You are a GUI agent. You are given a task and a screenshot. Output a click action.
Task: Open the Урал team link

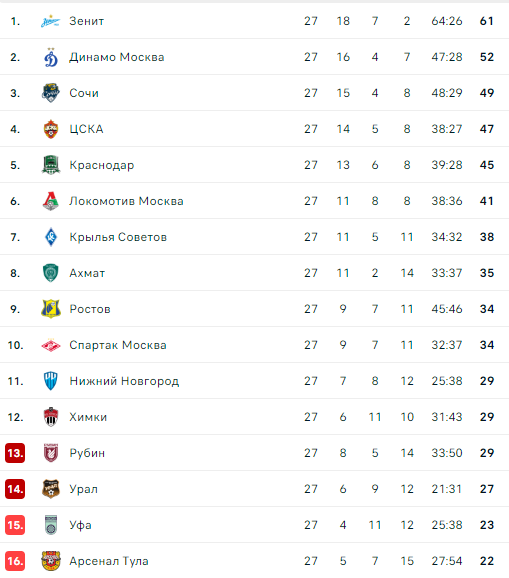click(x=84, y=489)
